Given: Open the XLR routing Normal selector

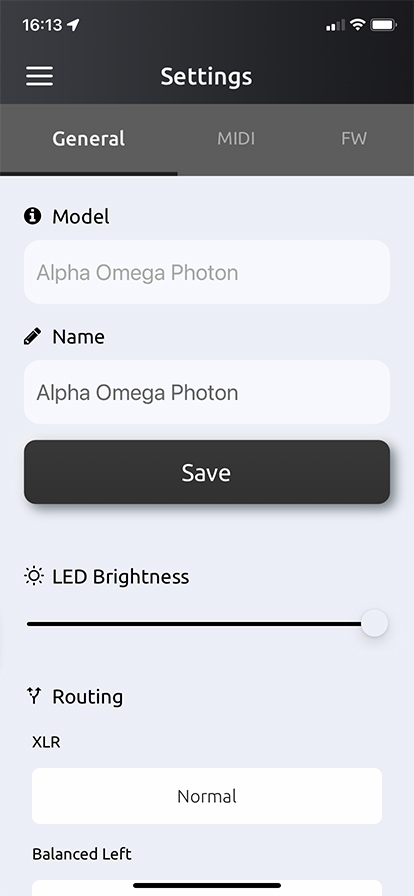Looking at the screenshot, I should (207, 796).
